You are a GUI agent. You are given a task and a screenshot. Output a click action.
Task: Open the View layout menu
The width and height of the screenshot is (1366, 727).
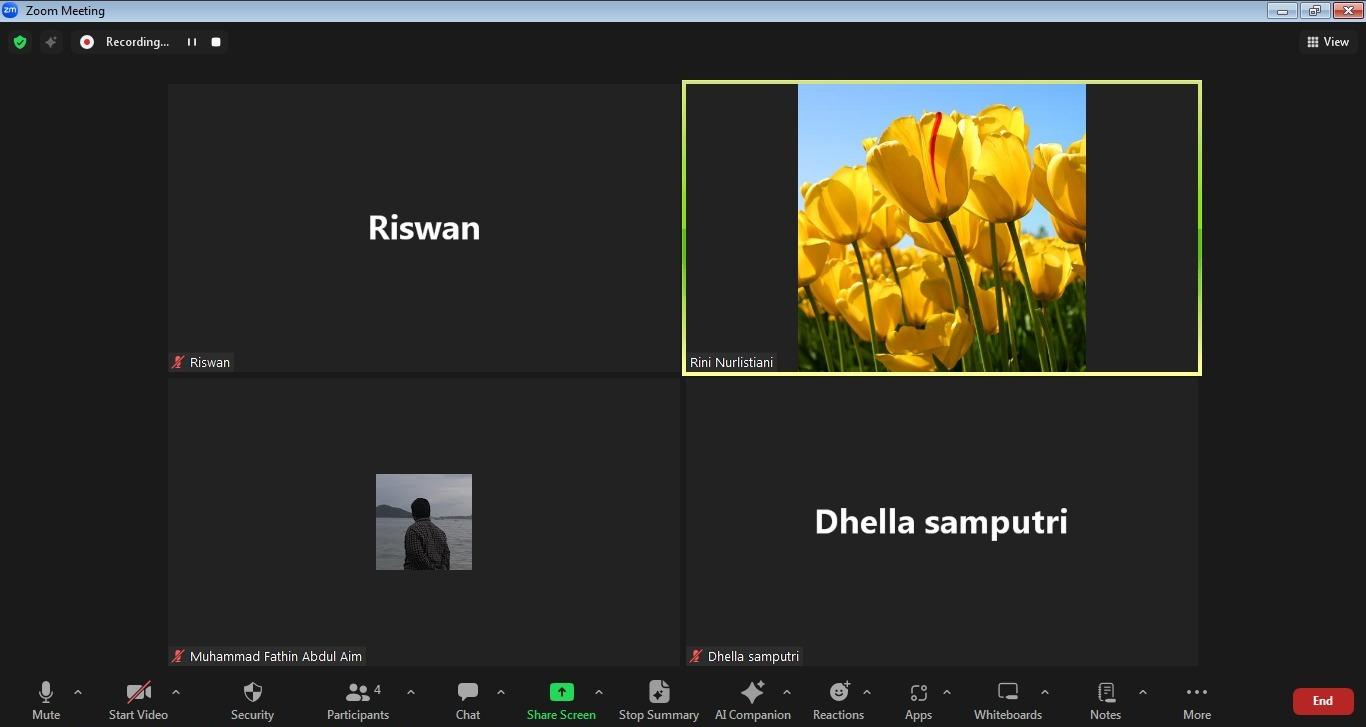[x=1327, y=42]
